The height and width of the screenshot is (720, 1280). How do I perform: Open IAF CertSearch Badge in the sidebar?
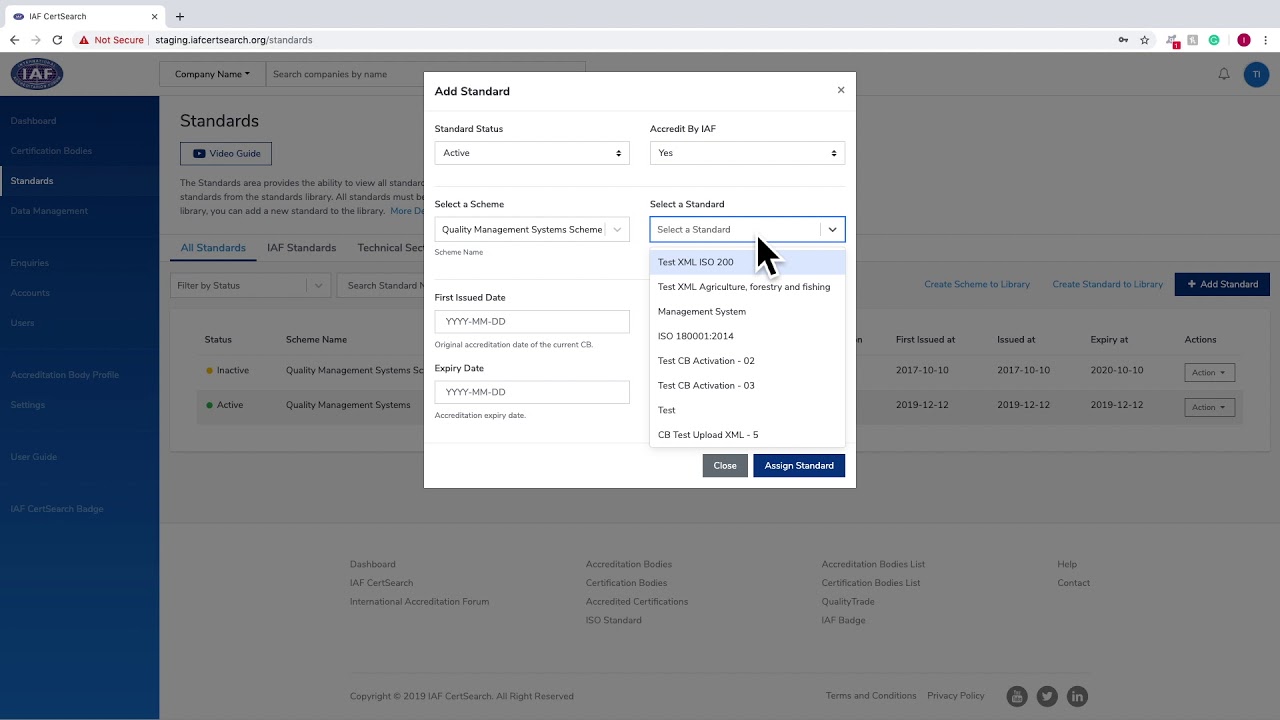[57, 509]
